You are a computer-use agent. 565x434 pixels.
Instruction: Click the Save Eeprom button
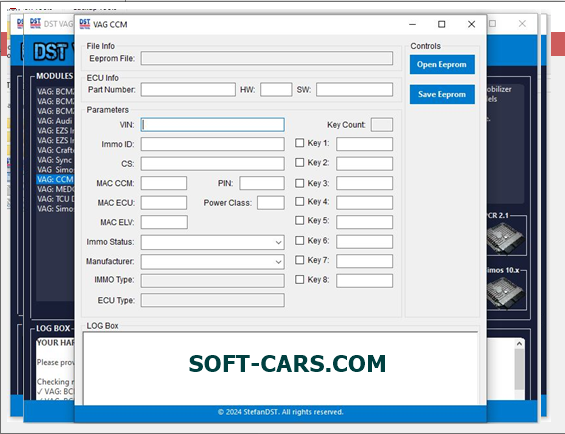(x=442, y=94)
